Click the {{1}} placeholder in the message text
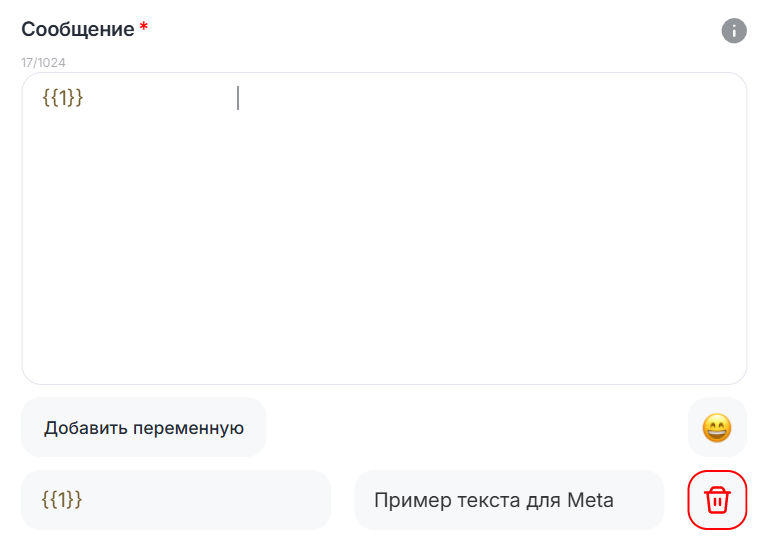The image size is (778, 542). click(62, 98)
